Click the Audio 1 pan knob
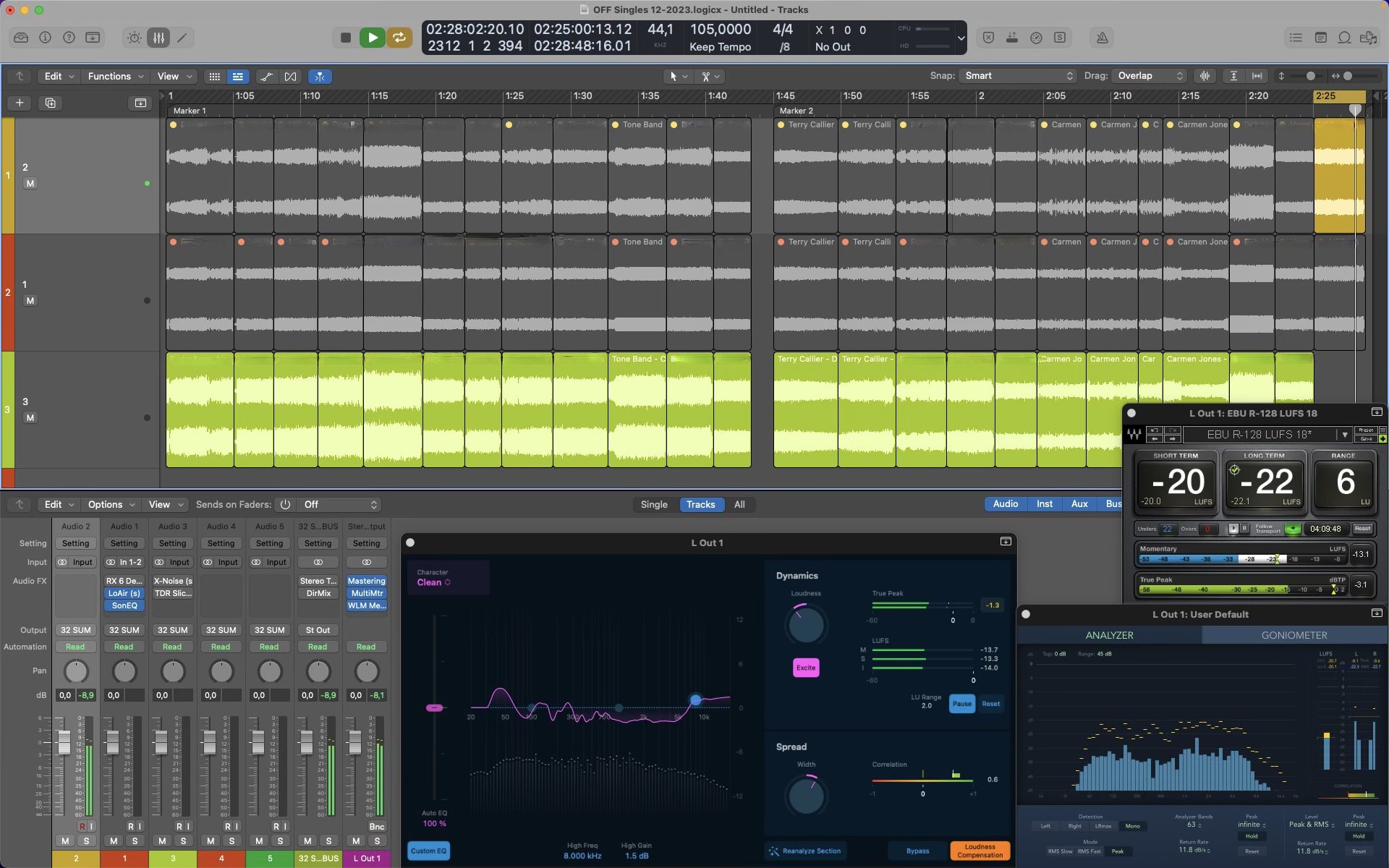Image resolution: width=1389 pixels, height=868 pixels. click(x=124, y=672)
